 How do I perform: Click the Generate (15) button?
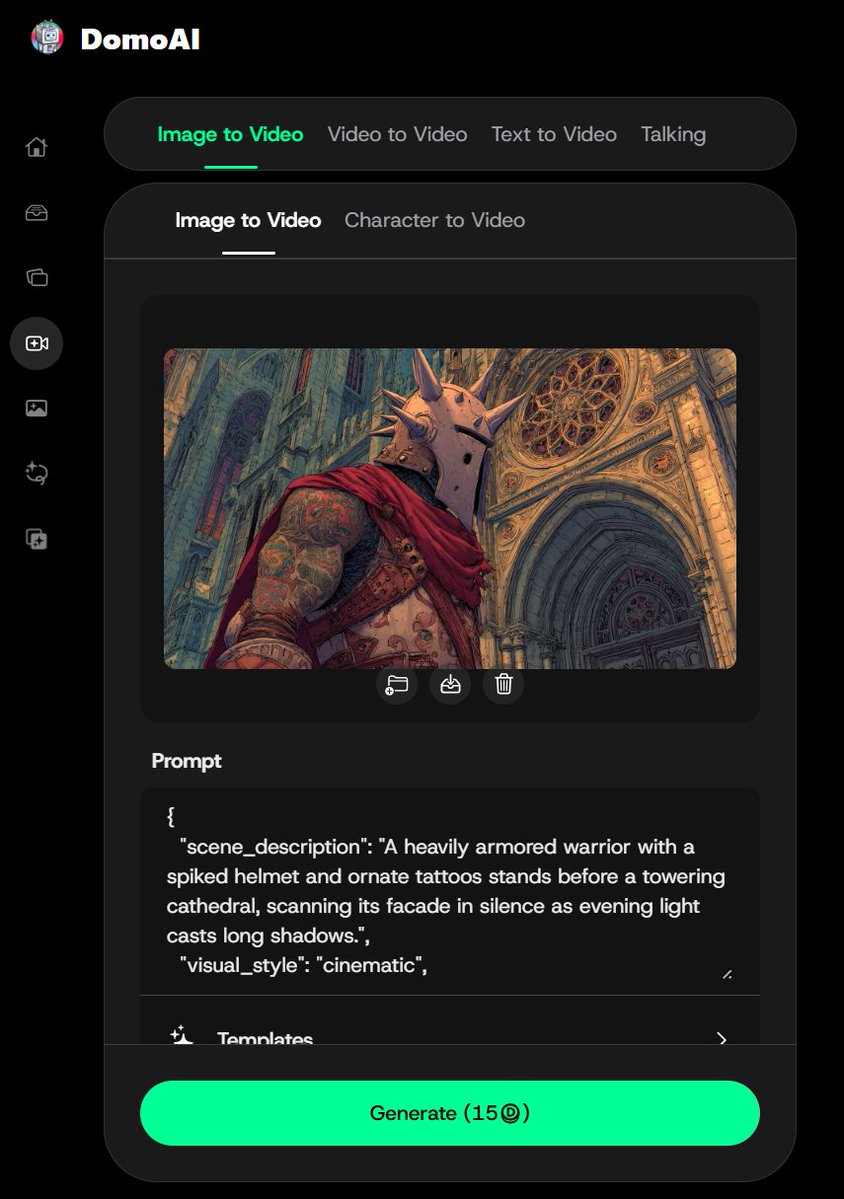point(450,1113)
